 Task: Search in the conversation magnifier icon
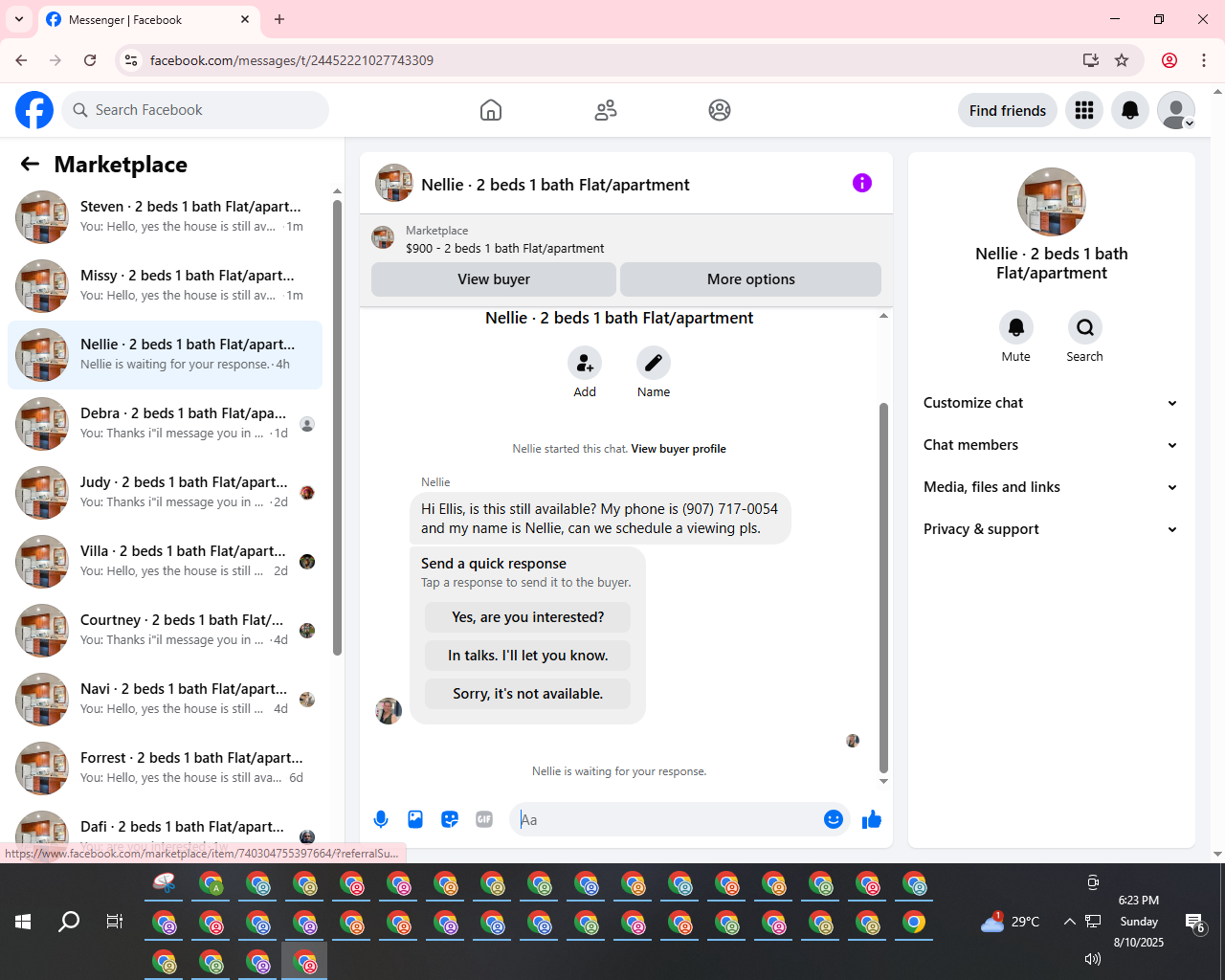1085,327
